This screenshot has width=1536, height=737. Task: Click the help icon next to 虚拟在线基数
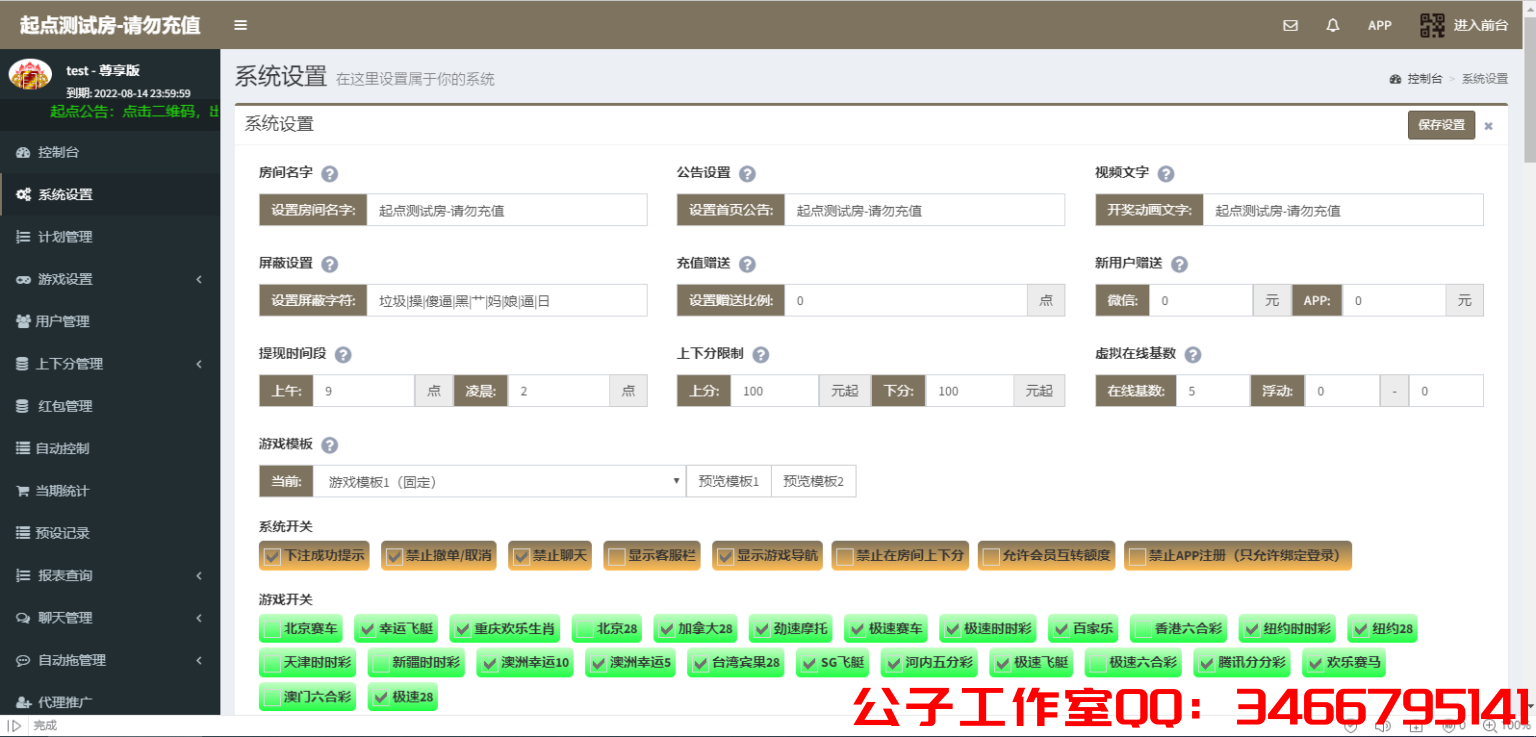[1192, 355]
